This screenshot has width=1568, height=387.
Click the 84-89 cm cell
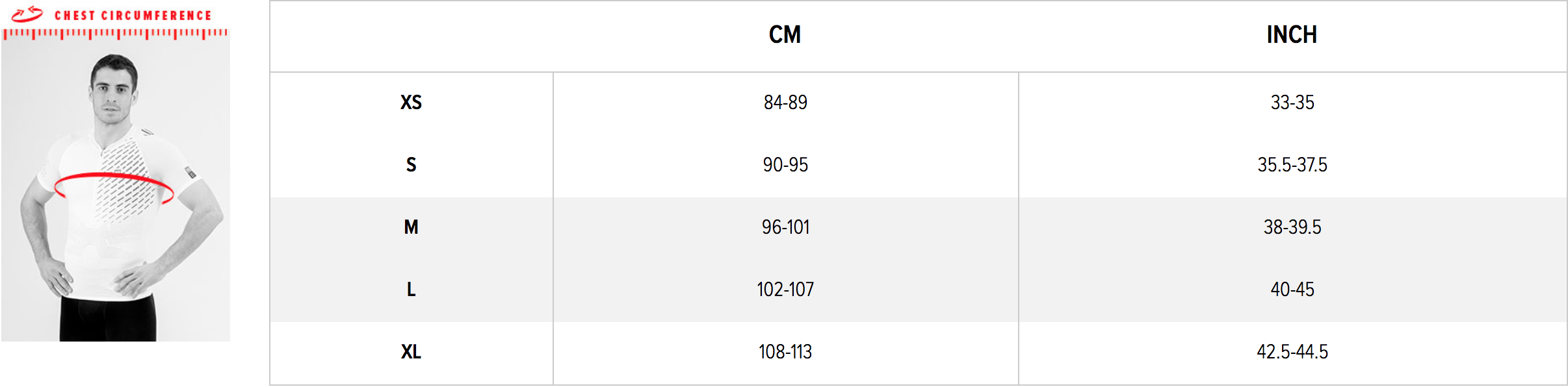pyautogui.click(x=785, y=103)
